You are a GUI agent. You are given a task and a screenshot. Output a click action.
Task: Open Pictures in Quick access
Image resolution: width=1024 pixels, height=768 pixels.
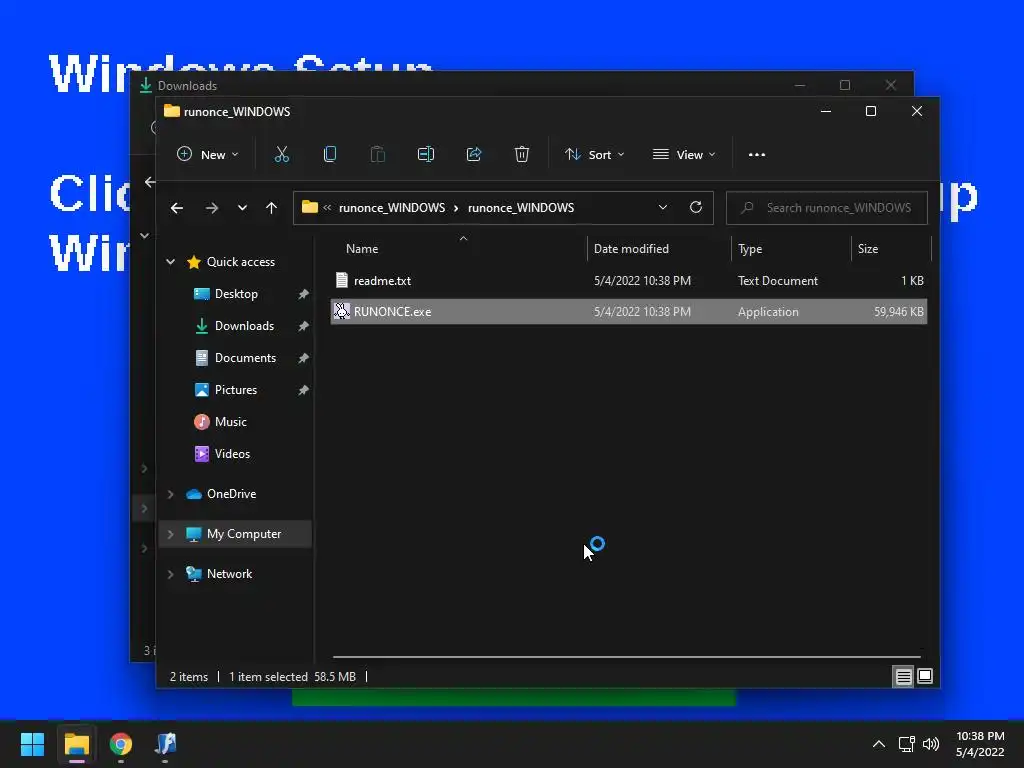[236, 390]
